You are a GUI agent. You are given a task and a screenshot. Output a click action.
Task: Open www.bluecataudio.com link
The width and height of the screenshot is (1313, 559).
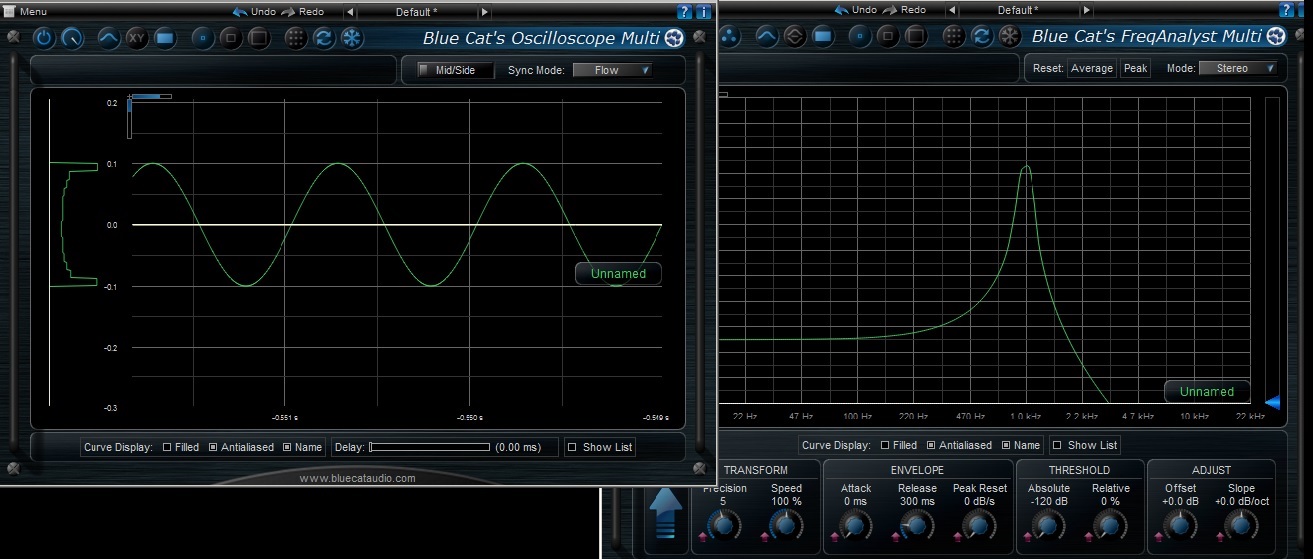pos(358,478)
